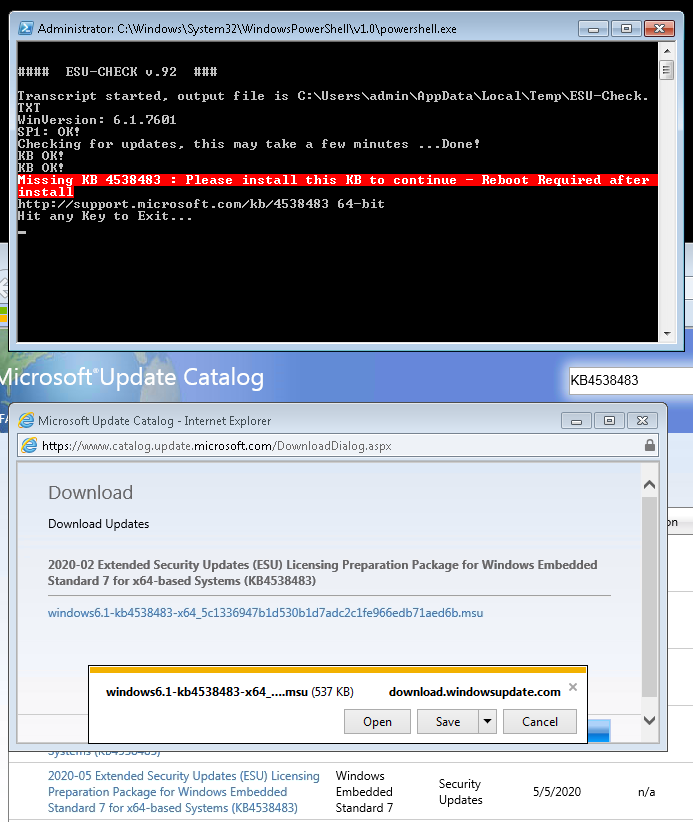
Task: Click the padlock security icon in address bar
Action: coord(649,446)
